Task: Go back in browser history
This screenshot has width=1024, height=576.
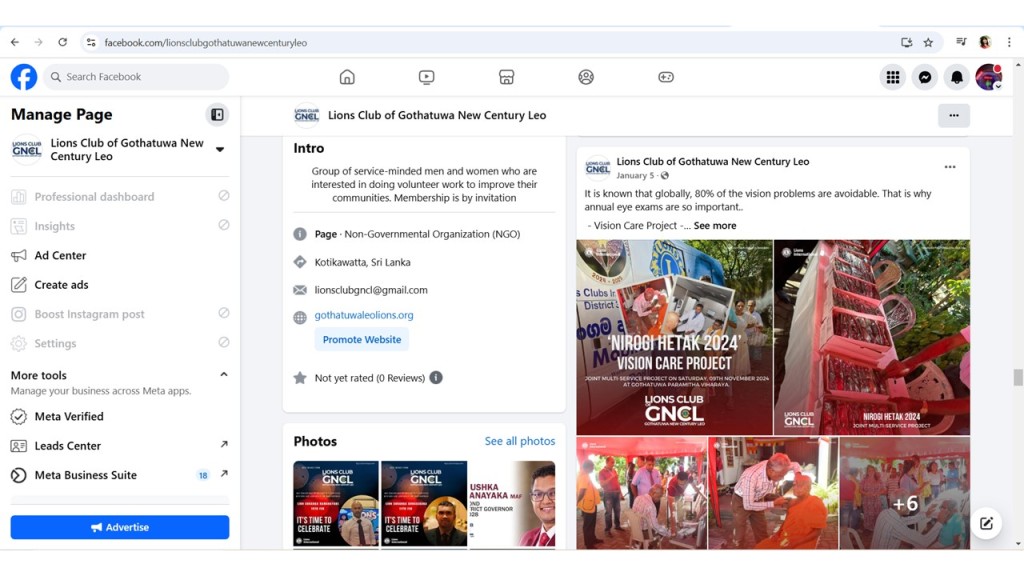Action: click(15, 42)
